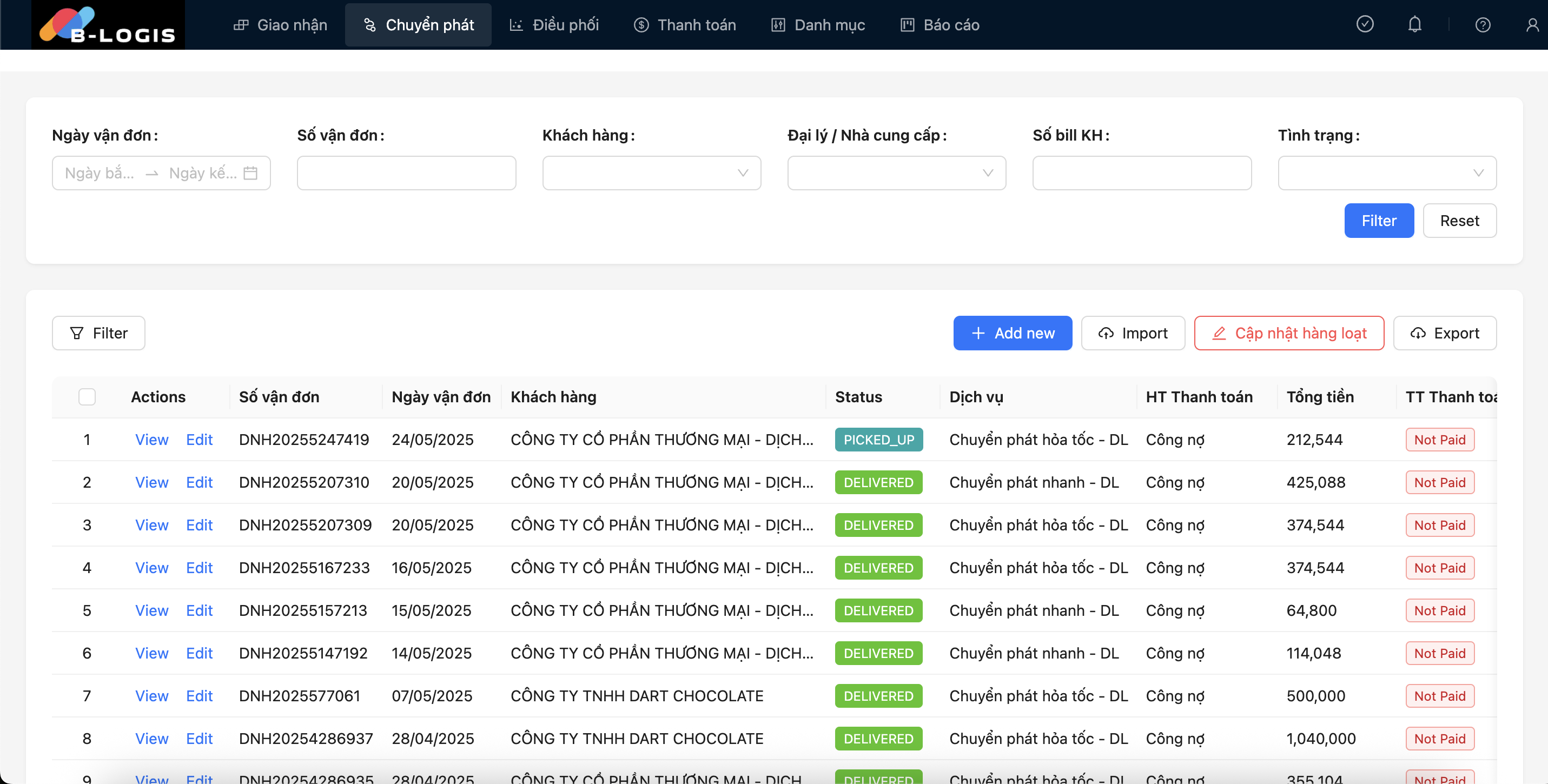1548x784 pixels.
Task: Click the PICKED_UP status badge
Action: coord(878,440)
